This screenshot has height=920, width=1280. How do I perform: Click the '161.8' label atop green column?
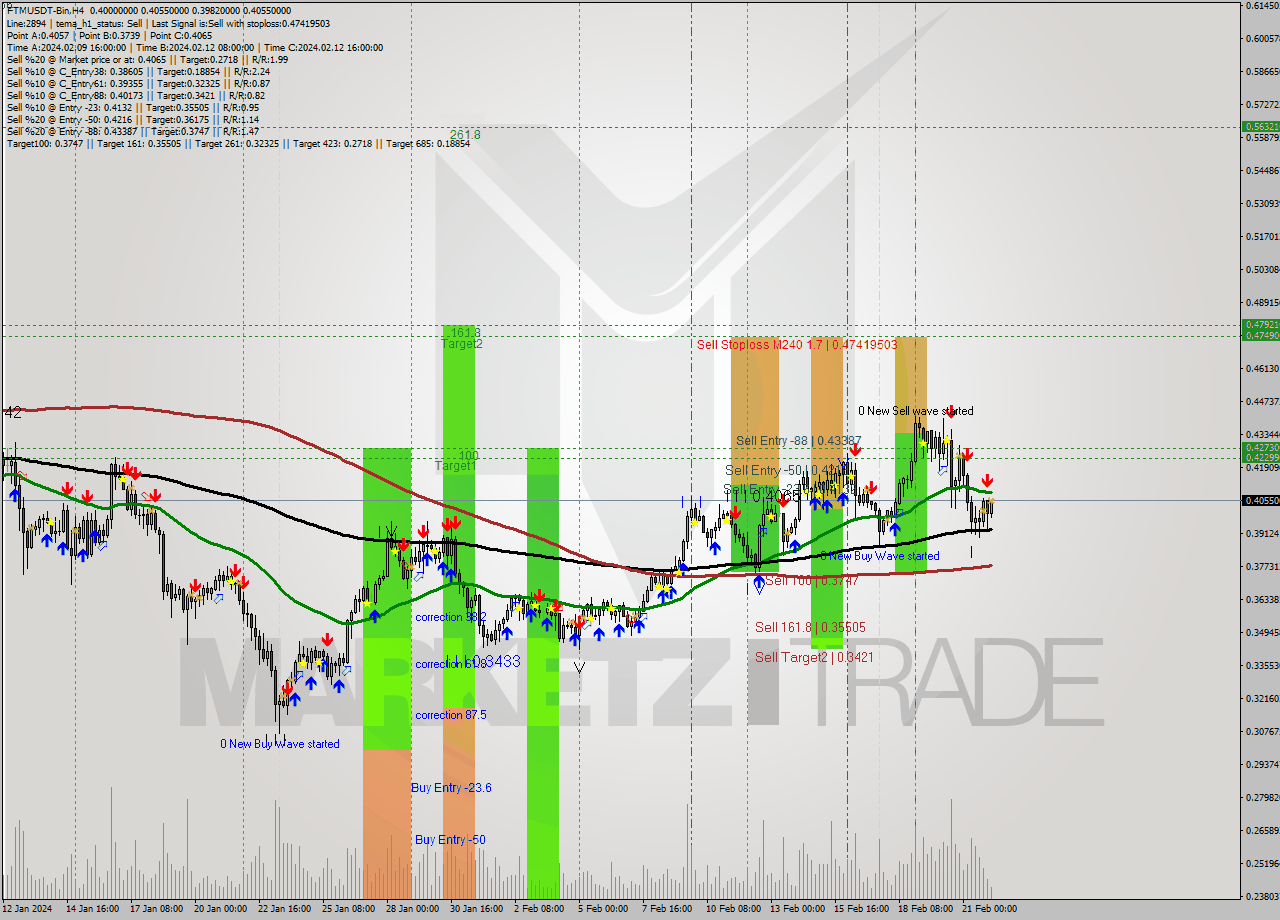point(466,332)
